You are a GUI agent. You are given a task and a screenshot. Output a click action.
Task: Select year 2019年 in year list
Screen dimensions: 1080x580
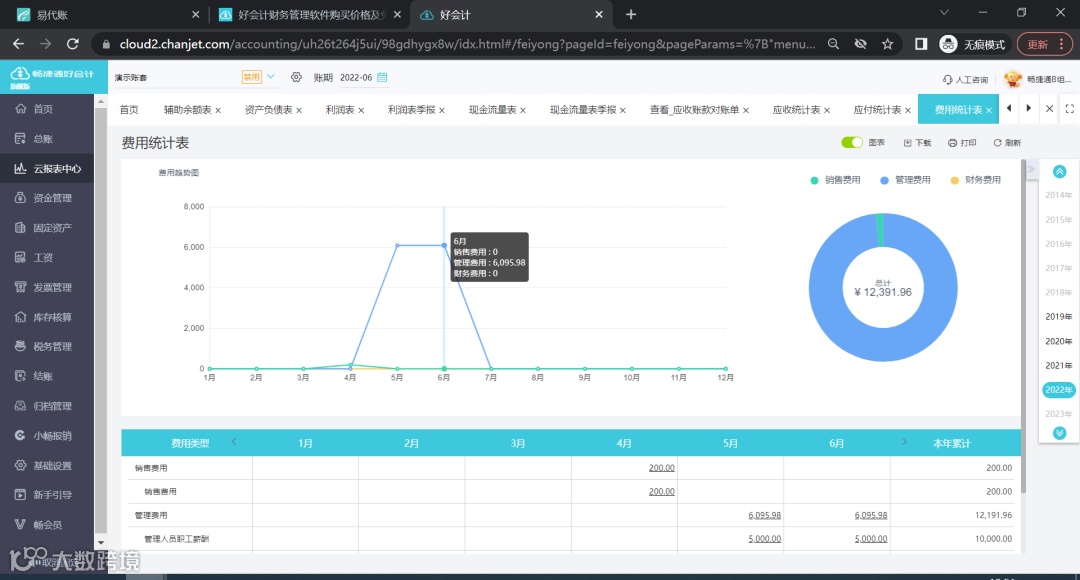[1059, 316]
